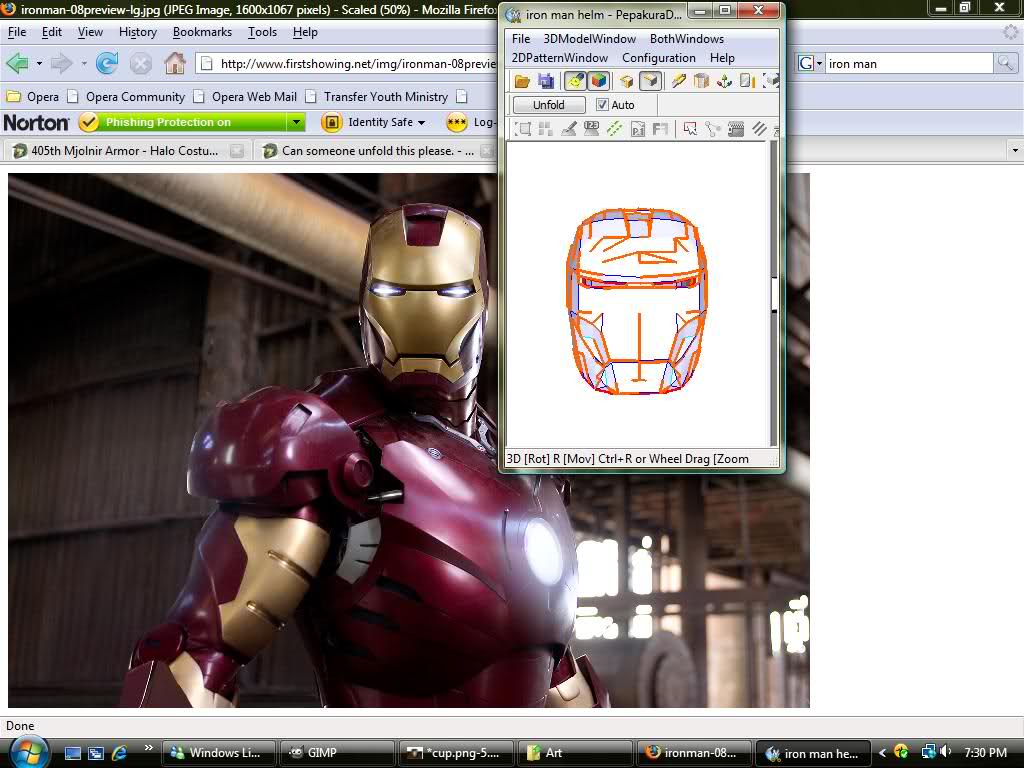Expand Quick Launch overflow chevron
This screenshot has width=1024, height=768.
[x=148, y=748]
